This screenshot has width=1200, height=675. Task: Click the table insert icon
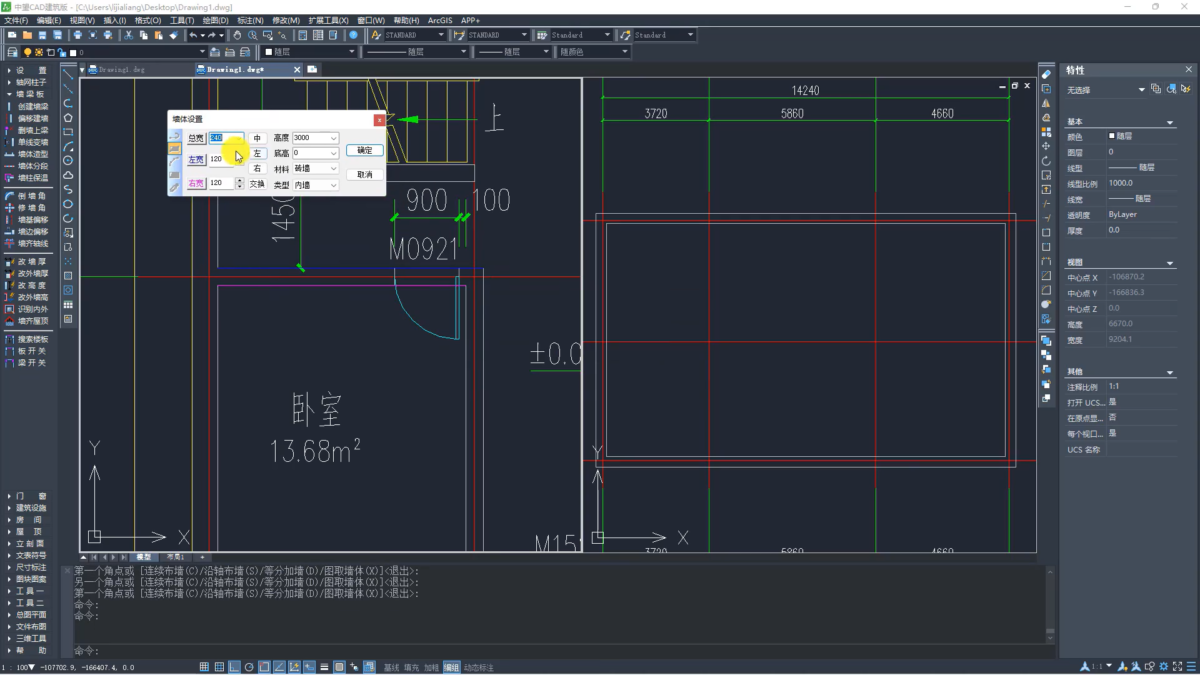[x=68, y=305]
